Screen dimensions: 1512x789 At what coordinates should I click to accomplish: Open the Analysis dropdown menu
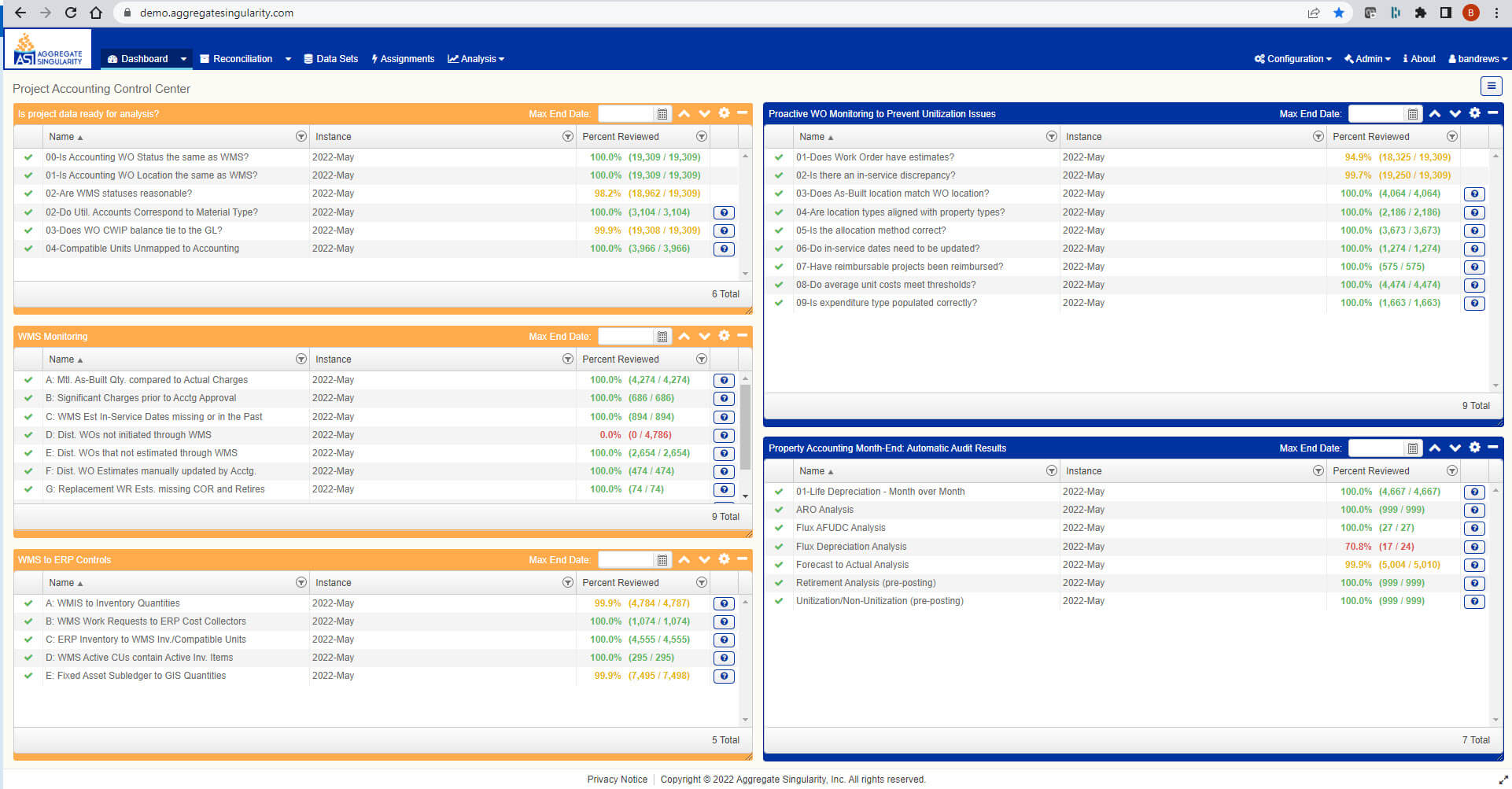tap(476, 59)
